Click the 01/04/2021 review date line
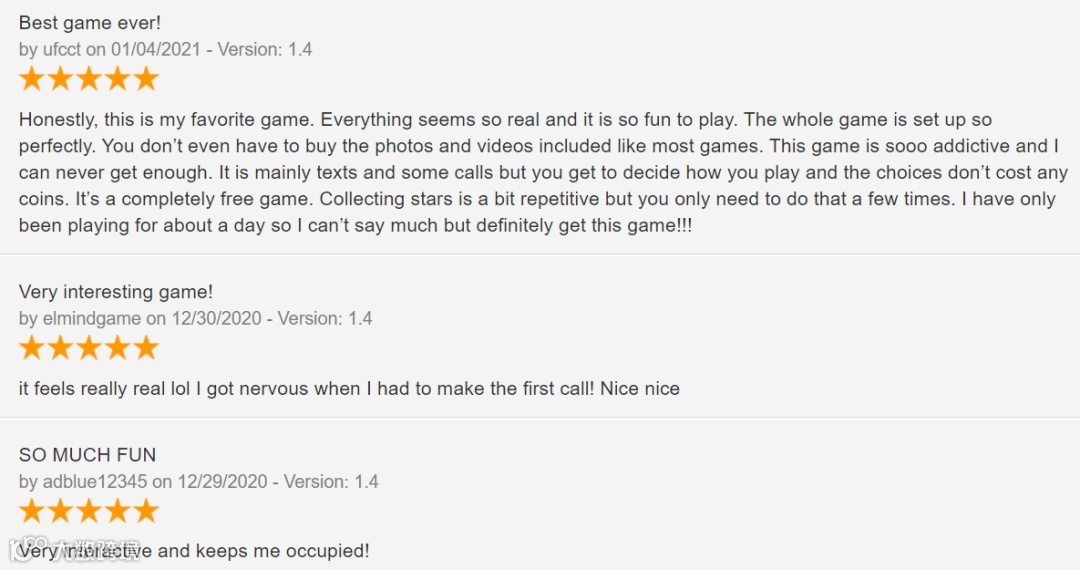 point(165,50)
